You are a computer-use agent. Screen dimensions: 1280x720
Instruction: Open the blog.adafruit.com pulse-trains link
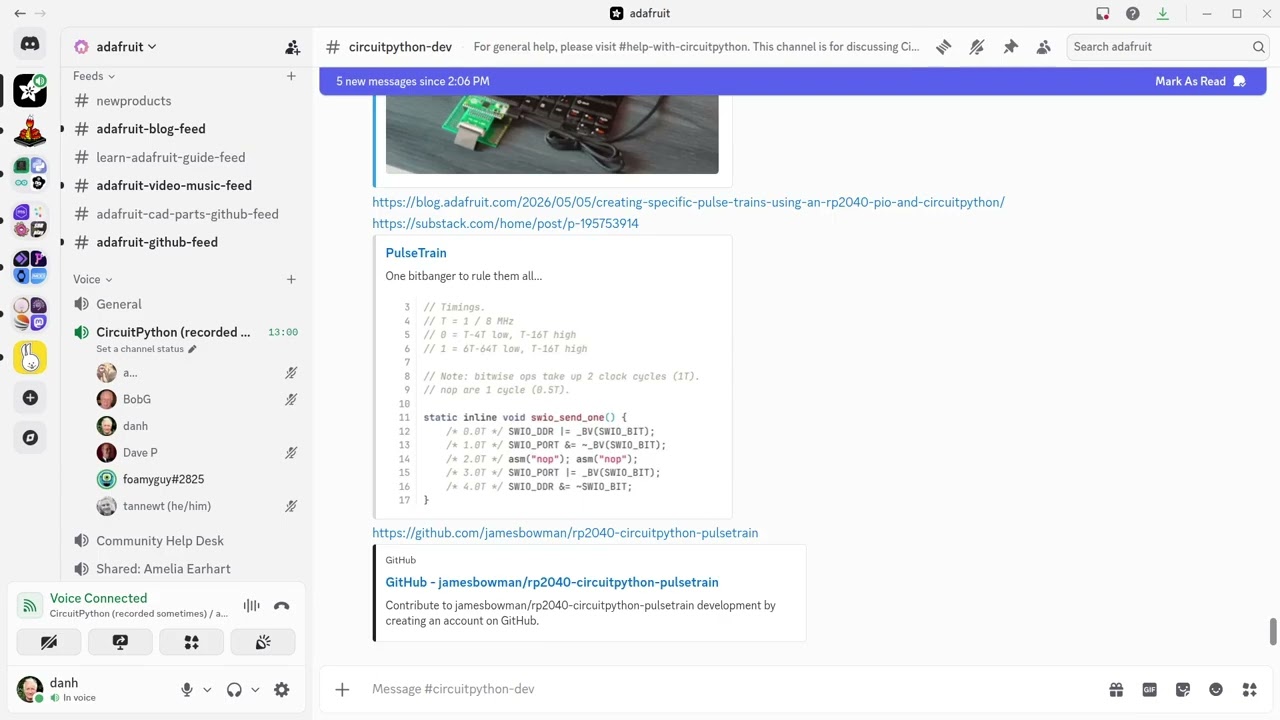(x=688, y=202)
